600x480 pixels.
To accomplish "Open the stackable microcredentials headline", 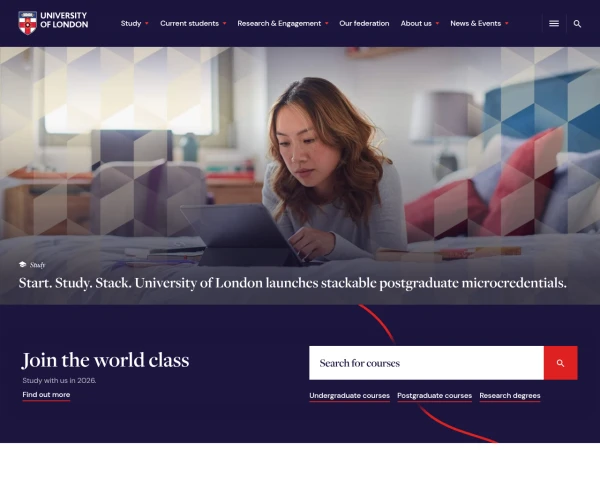I will [x=292, y=283].
